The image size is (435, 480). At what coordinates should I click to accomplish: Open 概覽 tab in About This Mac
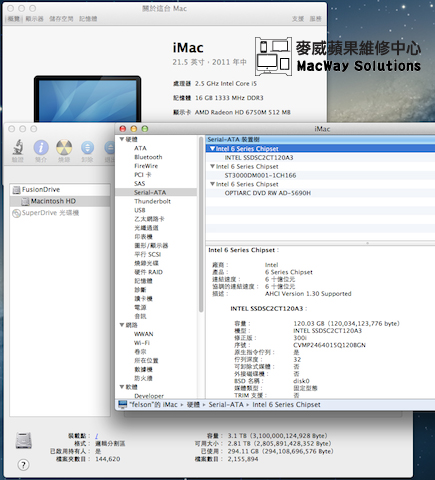tap(14, 19)
